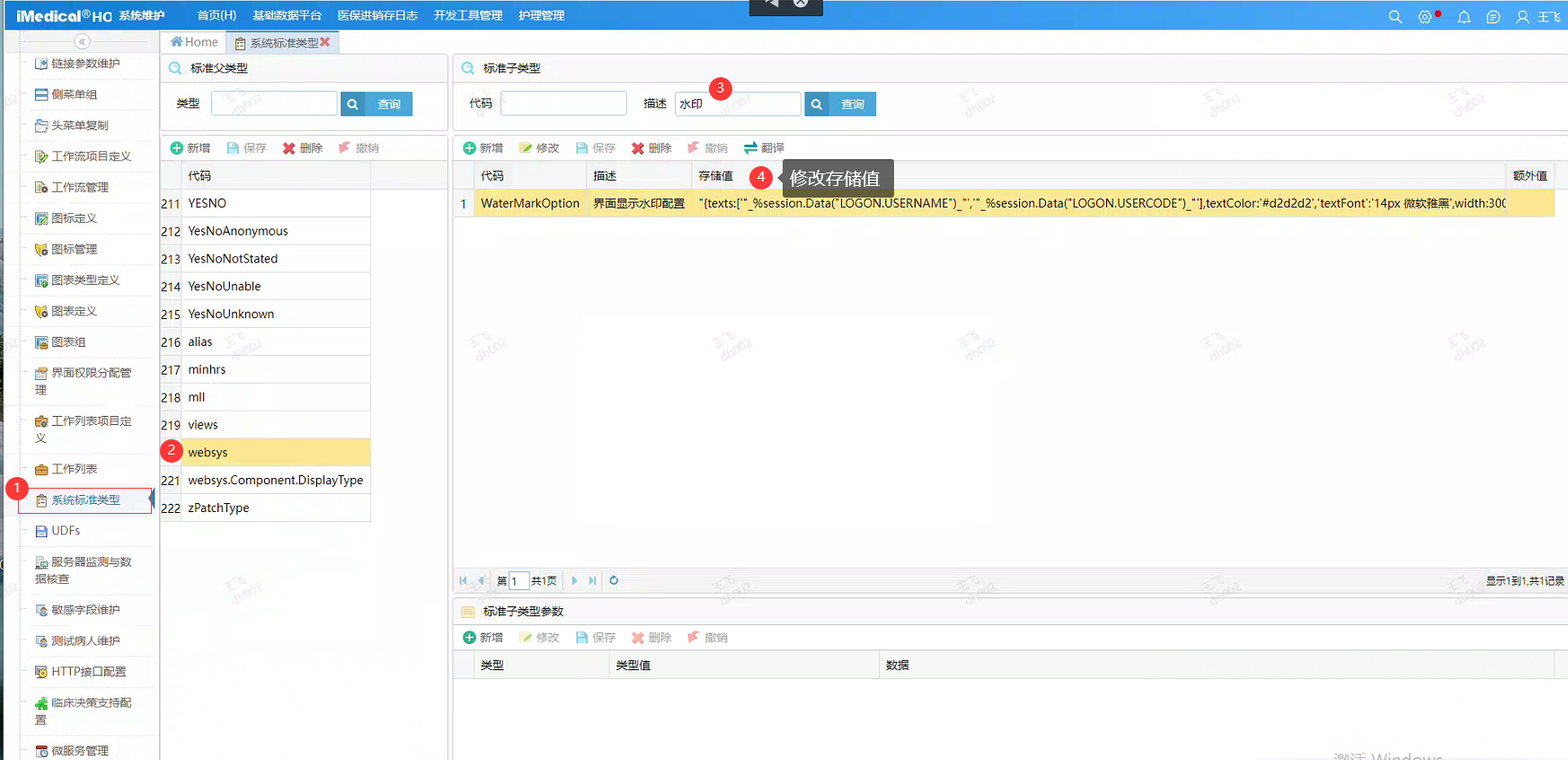Click the refresh icon in pagination bar

(x=614, y=580)
